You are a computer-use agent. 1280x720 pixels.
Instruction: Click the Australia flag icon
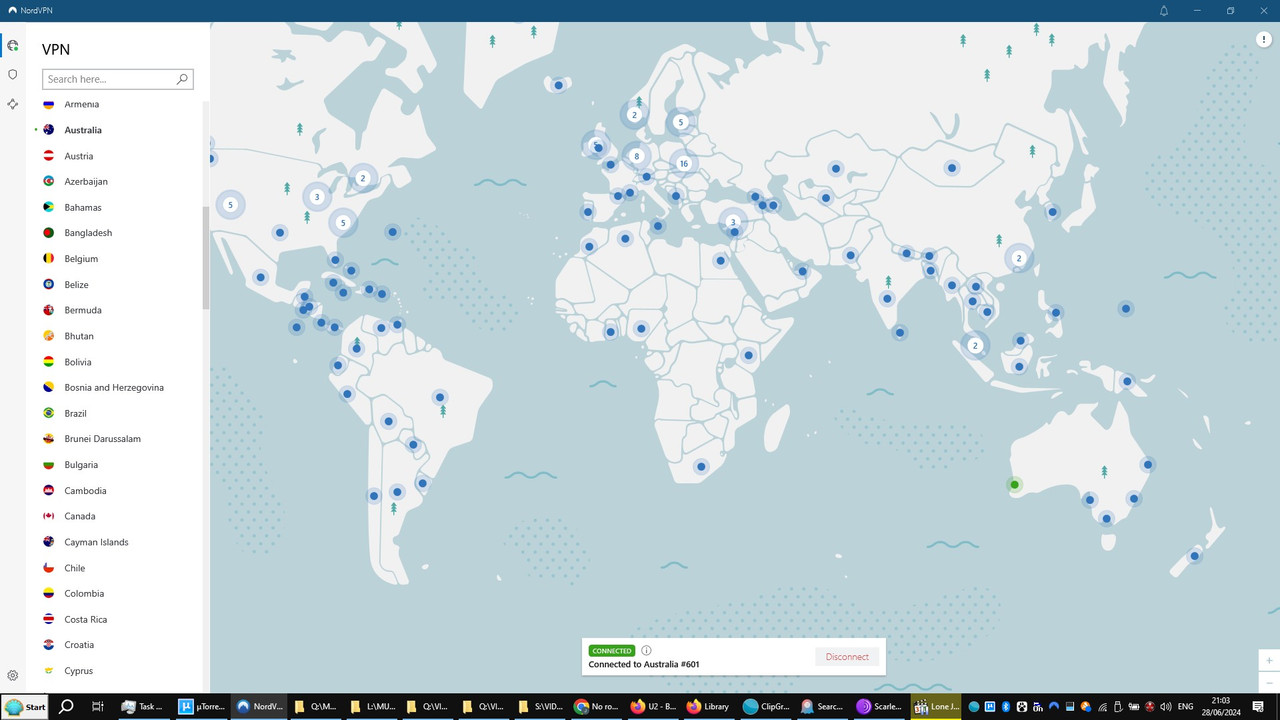click(48, 130)
